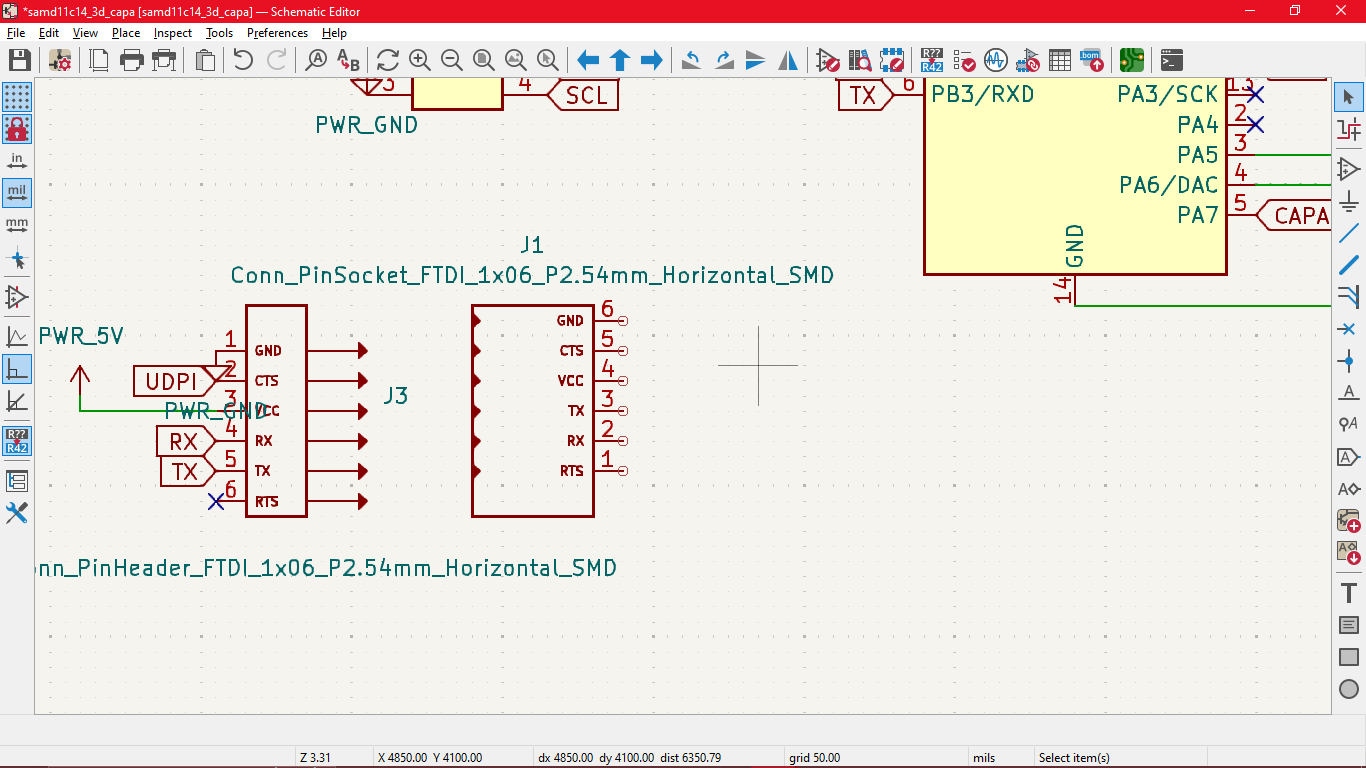Select the Add Symbol tool

tap(1349, 169)
